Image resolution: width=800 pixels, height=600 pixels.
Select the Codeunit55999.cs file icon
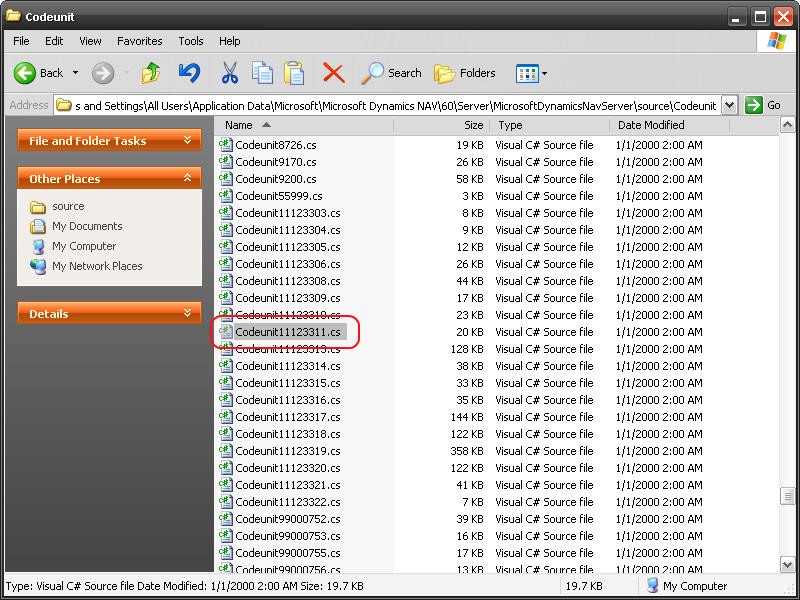[x=226, y=196]
